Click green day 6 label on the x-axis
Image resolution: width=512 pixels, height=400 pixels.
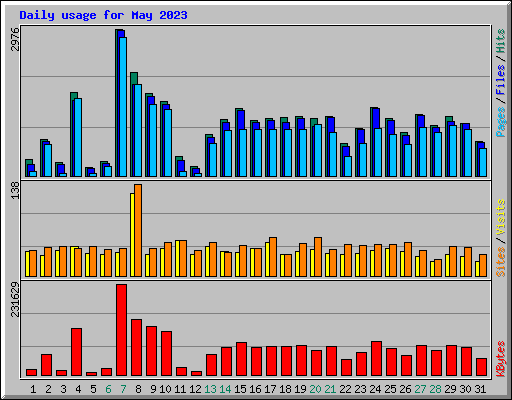[x=108, y=389]
